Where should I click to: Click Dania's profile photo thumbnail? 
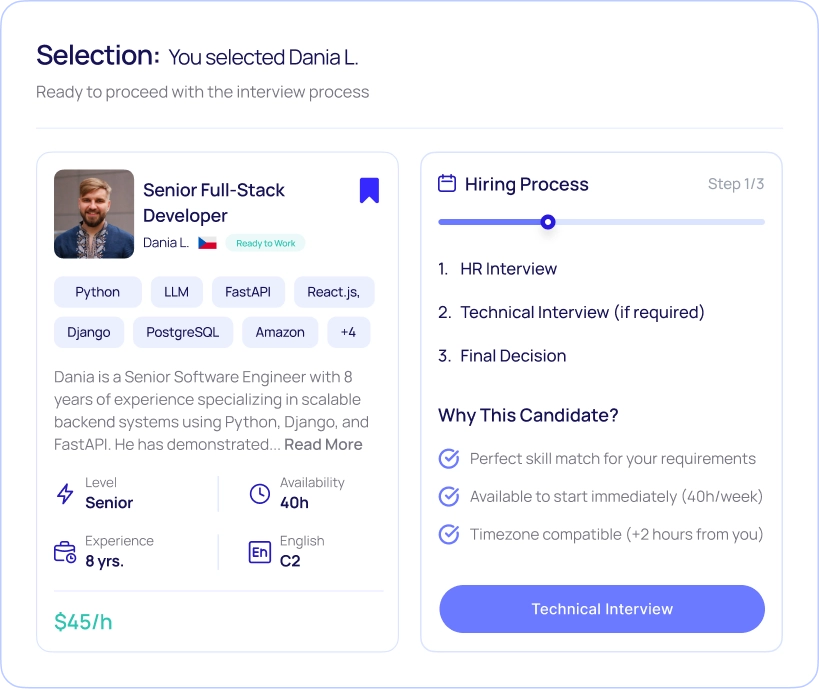tap(94, 214)
